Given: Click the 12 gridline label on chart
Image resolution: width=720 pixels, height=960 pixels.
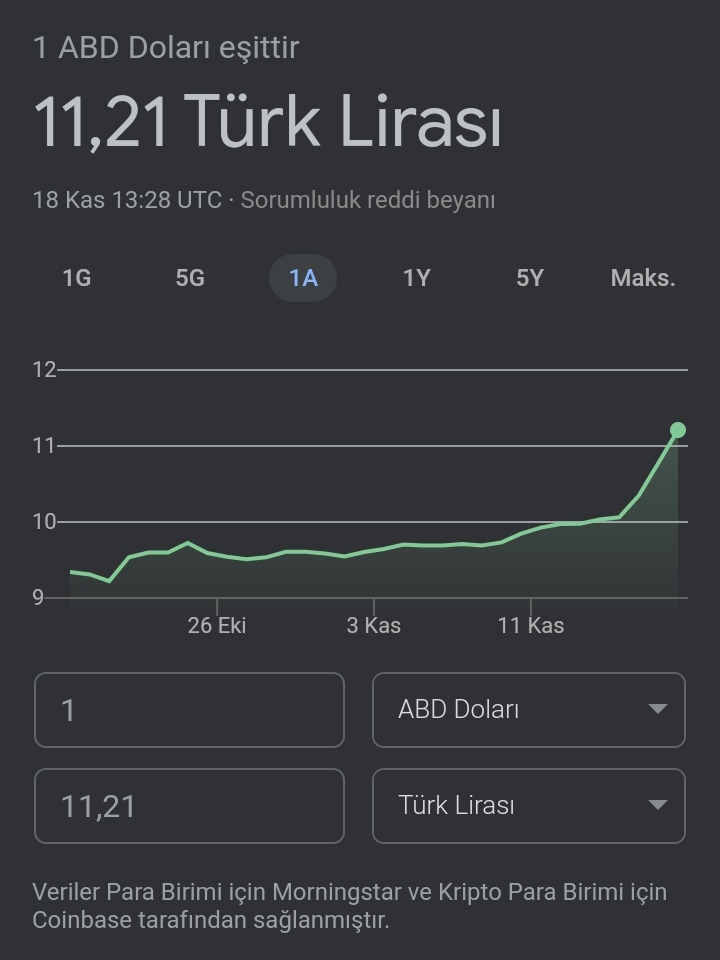Looking at the screenshot, I should (44, 370).
